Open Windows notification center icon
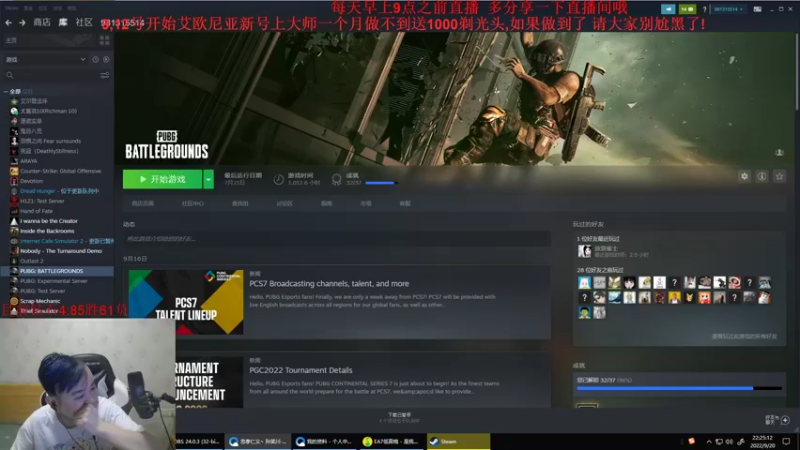Image resolution: width=800 pixels, height=450 pixels. (786, 442)
